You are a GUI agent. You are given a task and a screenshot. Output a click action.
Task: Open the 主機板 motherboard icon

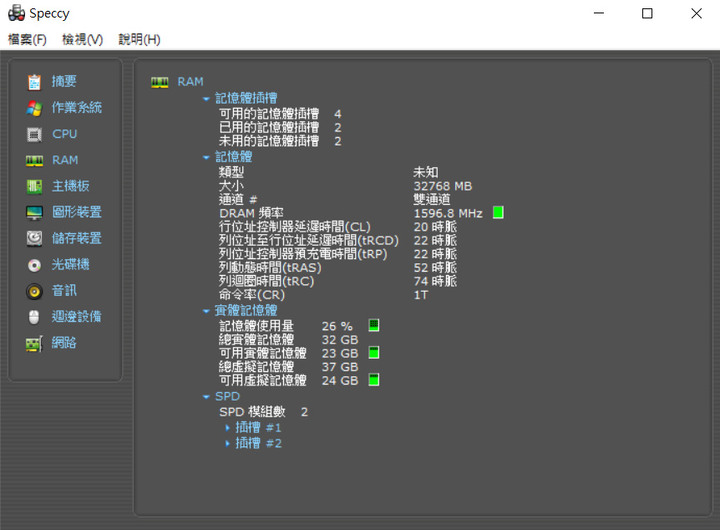pyautogui.click(x=34, y=186)
